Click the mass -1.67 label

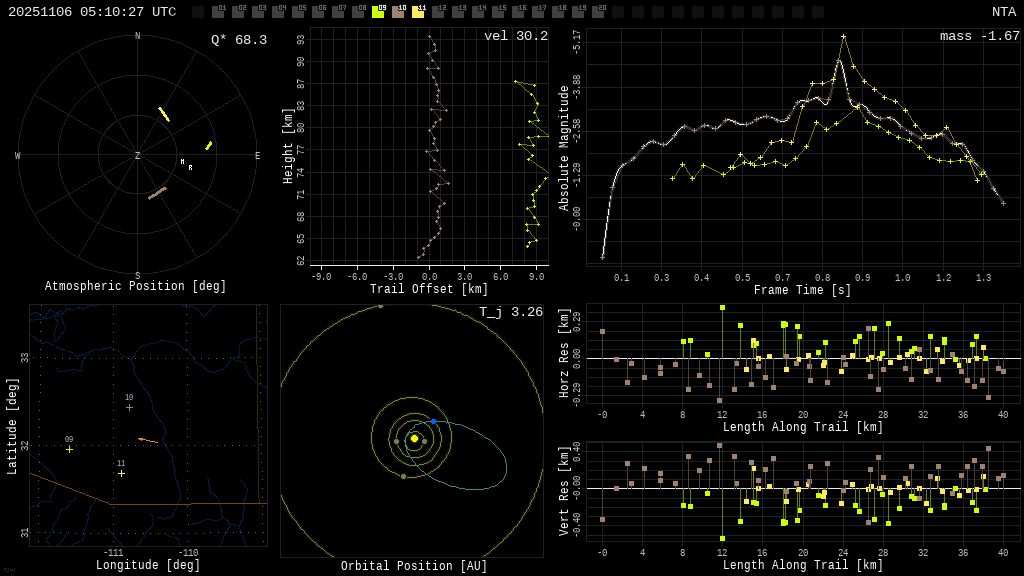pos(979,36)
